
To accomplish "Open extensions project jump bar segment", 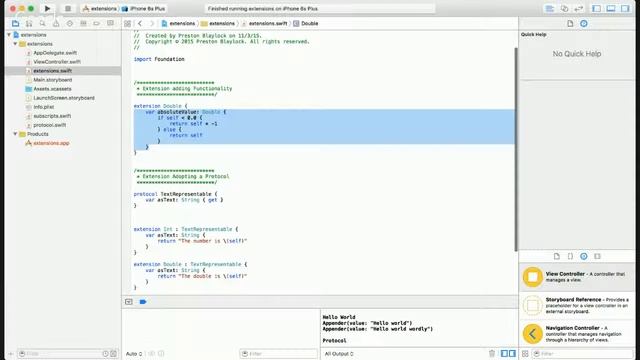I will (178, 24).
